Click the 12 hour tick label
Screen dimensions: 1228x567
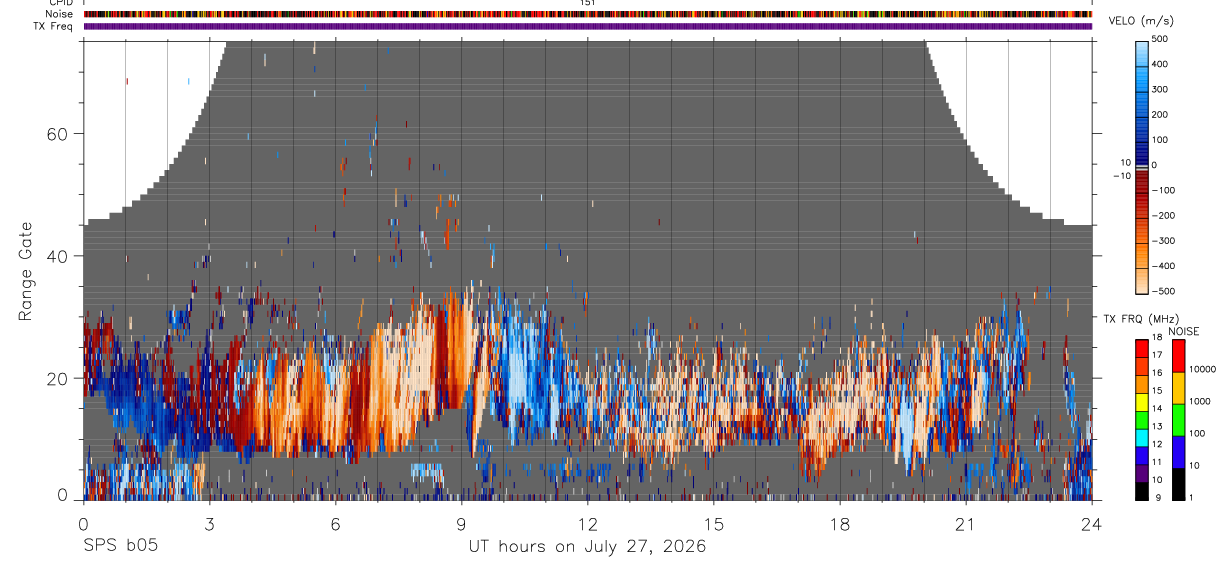[588, 524]
